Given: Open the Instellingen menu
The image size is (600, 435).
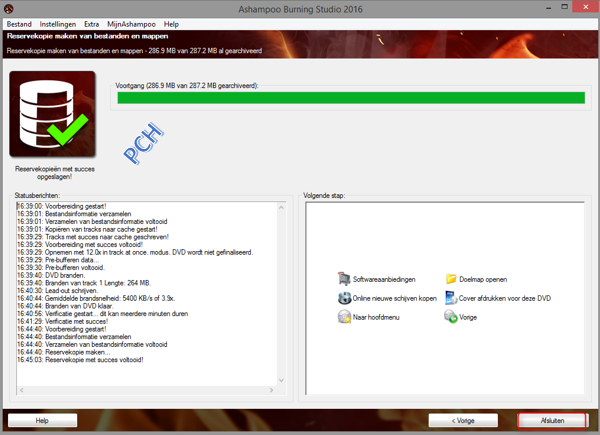Looking at the screenshot, I should [58, 24].
